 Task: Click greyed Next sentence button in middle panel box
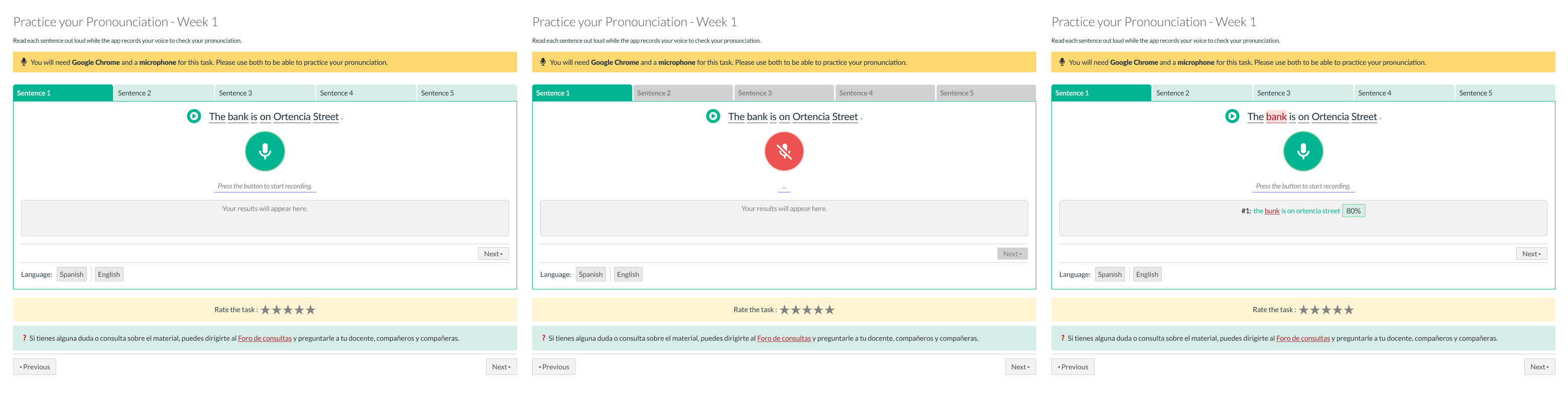click(x=1012, y=253)
